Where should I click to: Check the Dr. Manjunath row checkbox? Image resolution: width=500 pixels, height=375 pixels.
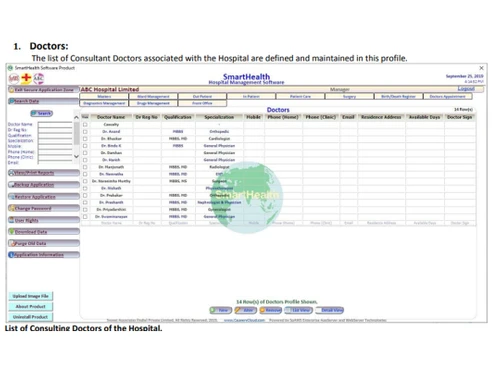click(85, 167)
